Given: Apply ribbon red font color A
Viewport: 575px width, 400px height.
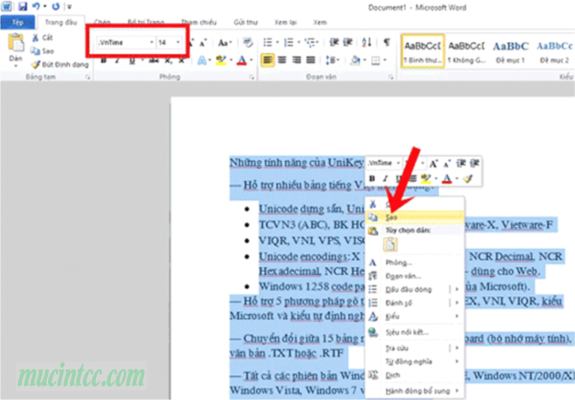Looking at the screenshot, I should [x=241, y=60].
